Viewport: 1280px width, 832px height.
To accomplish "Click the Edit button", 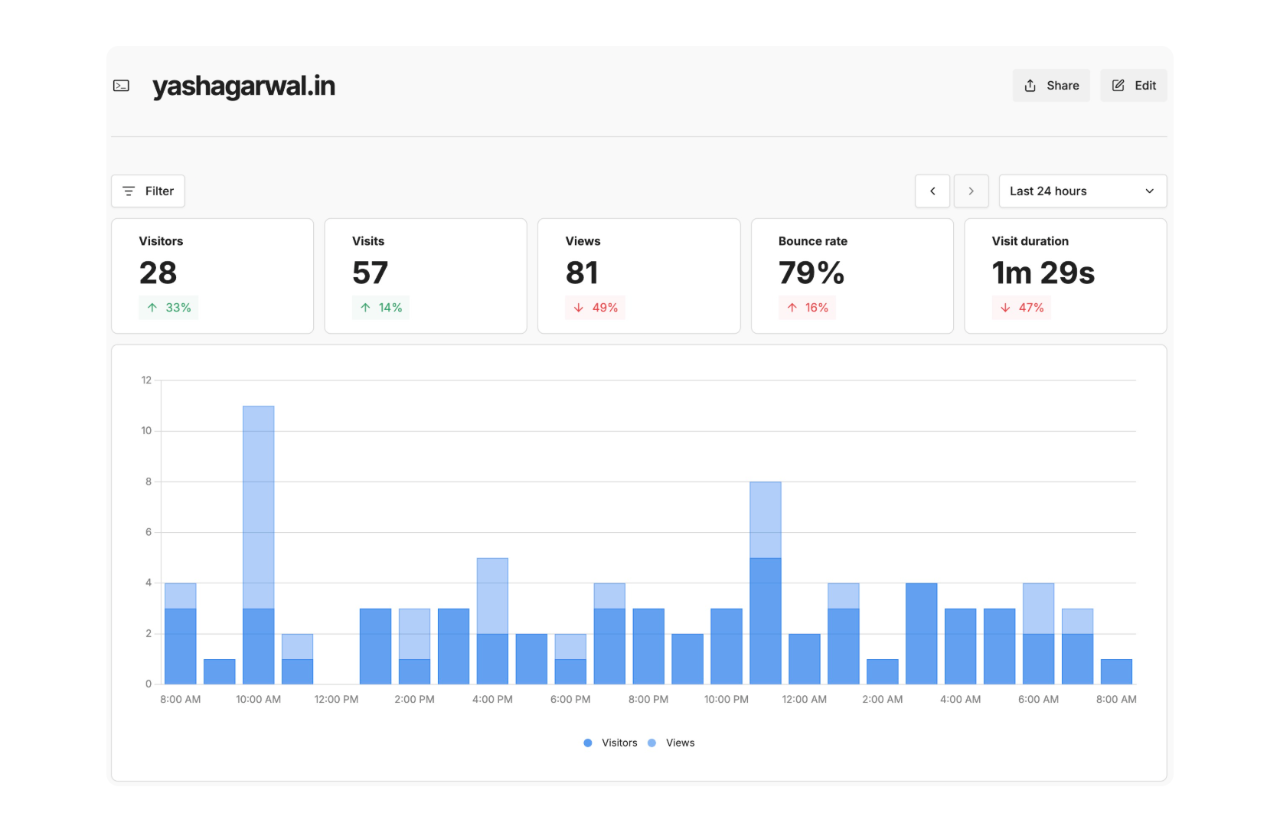I will click(x=1133, y=85).
